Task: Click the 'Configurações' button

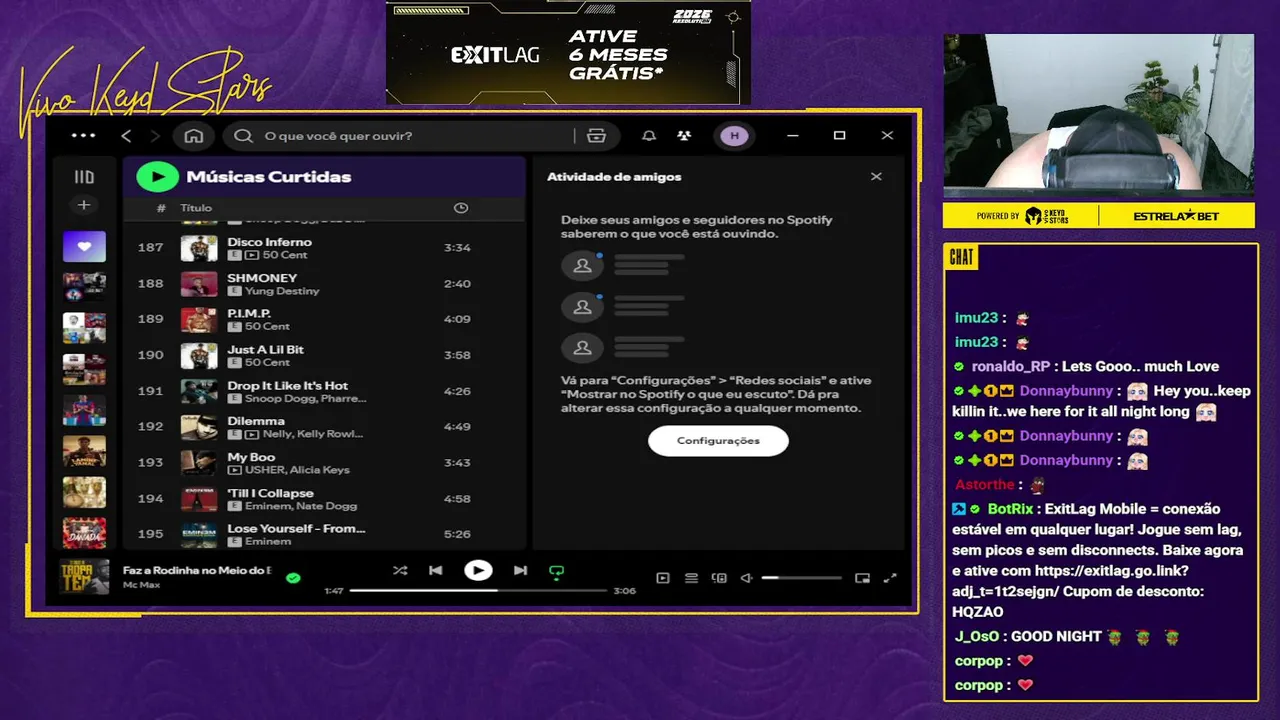Action: point(718,441)
